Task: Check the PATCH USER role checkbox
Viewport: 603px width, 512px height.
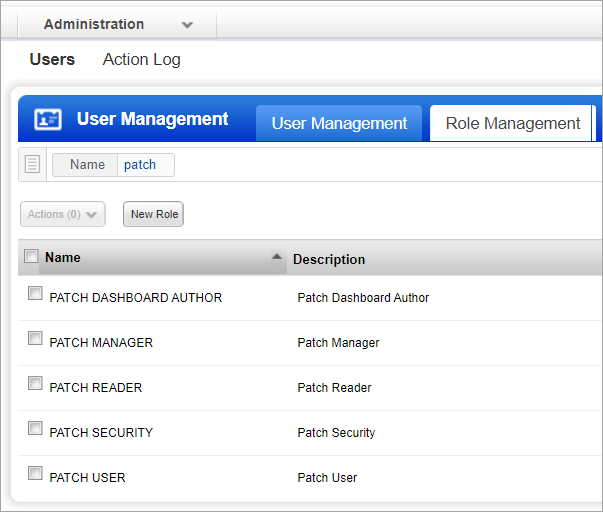Action: 35,473
